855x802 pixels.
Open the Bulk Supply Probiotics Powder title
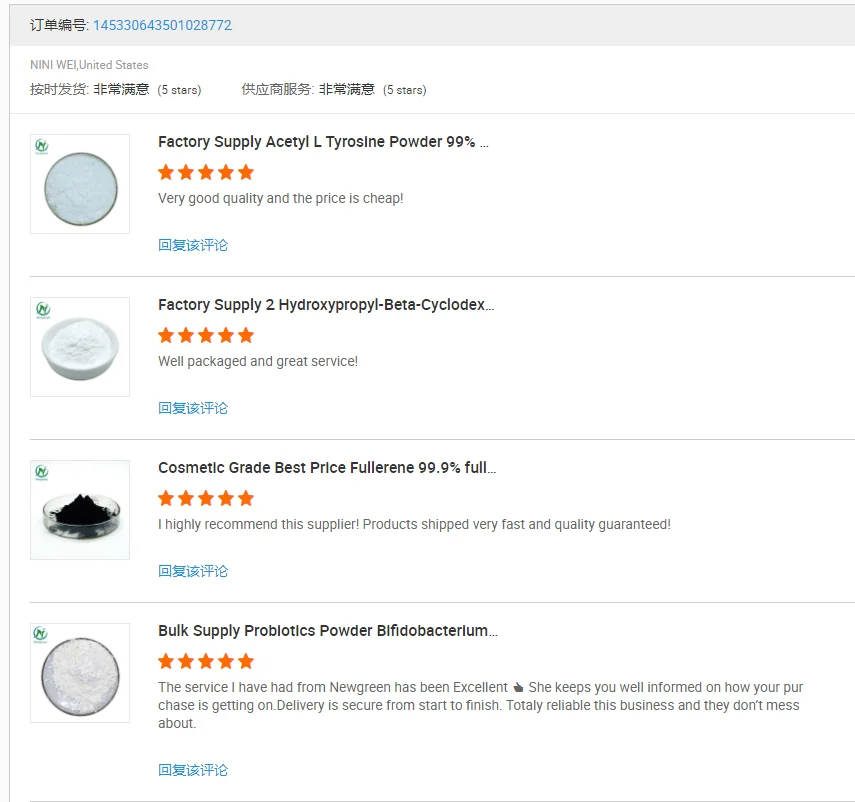coord(327,631)
